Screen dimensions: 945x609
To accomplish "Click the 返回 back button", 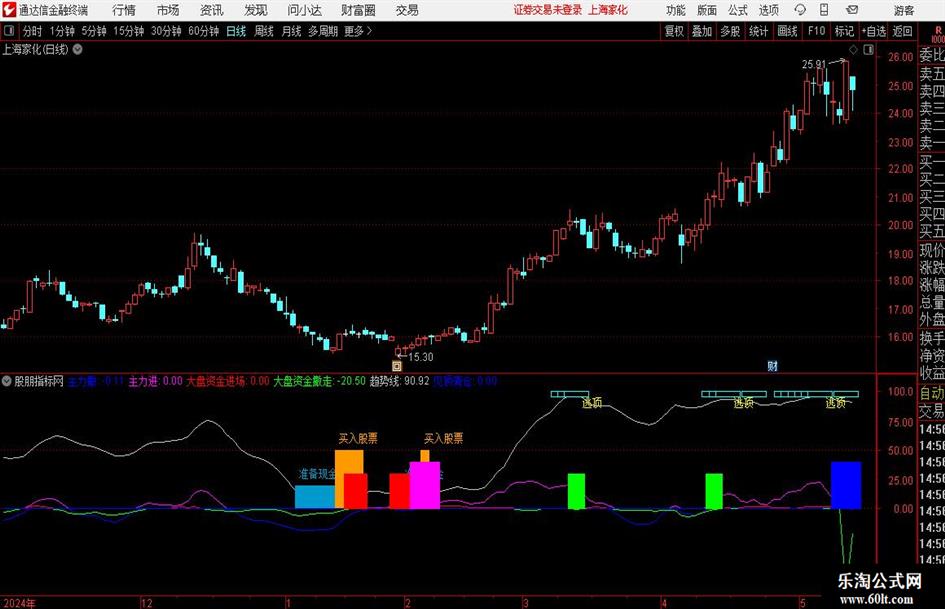I will click(x=902, y=31).
